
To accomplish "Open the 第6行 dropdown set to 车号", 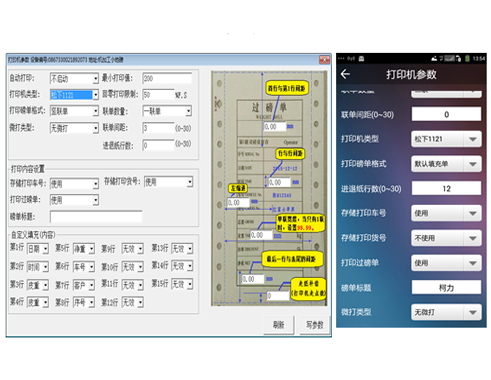I will (x=84, y=267).
